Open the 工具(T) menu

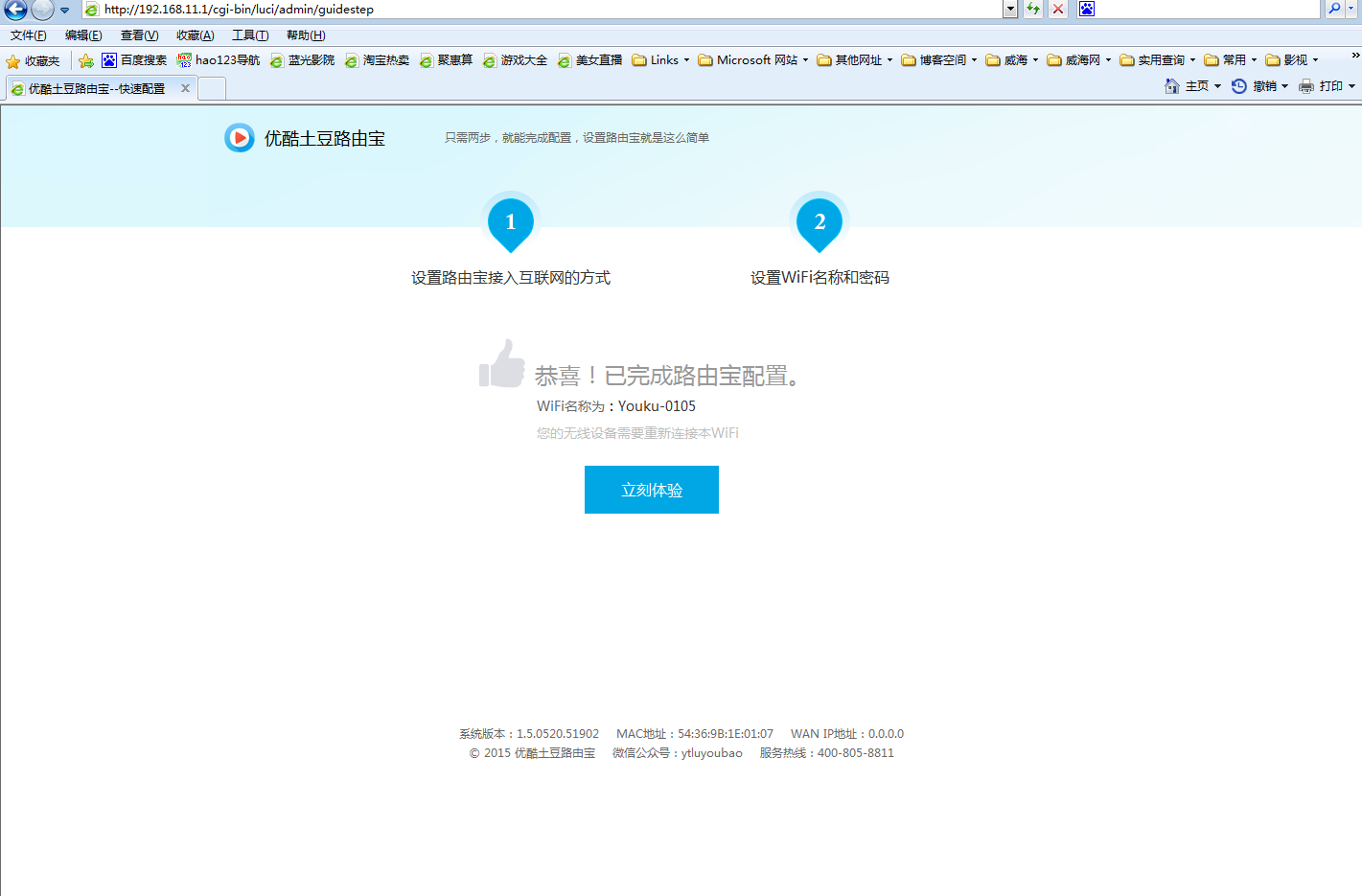[250, 35]
